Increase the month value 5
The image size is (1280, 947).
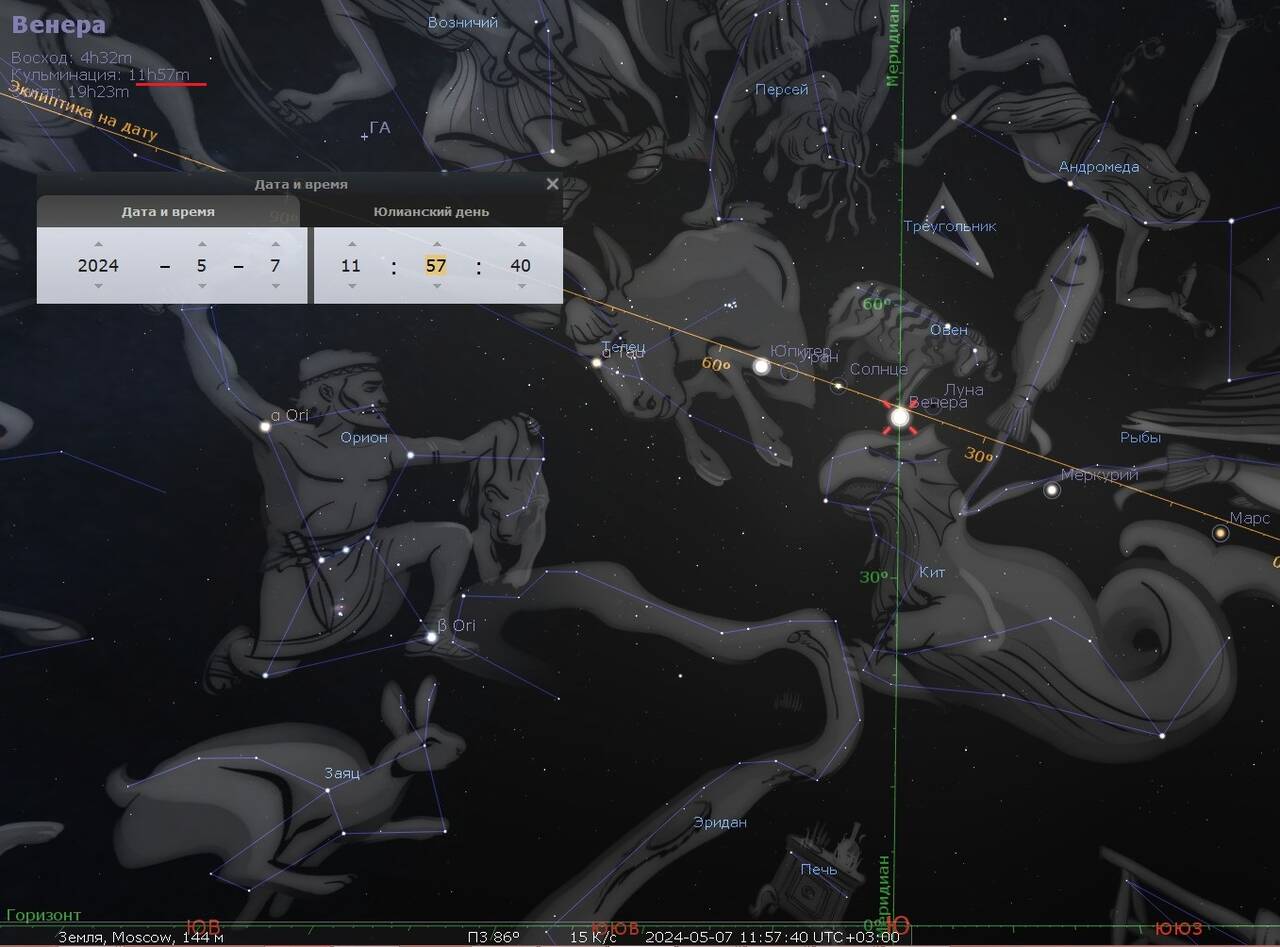click(x=202, y=244)
